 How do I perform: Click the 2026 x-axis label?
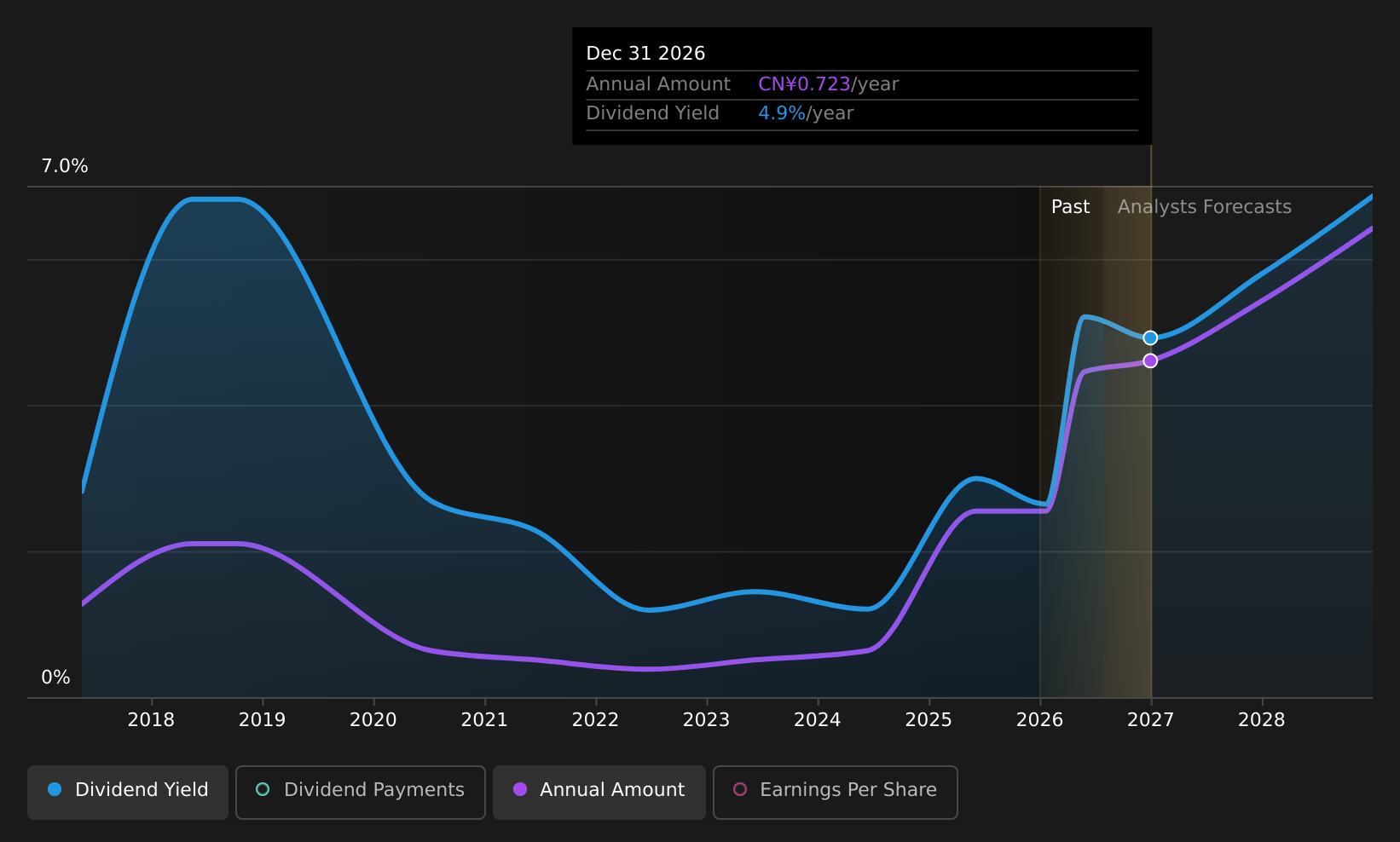(x=1040, y=720)
